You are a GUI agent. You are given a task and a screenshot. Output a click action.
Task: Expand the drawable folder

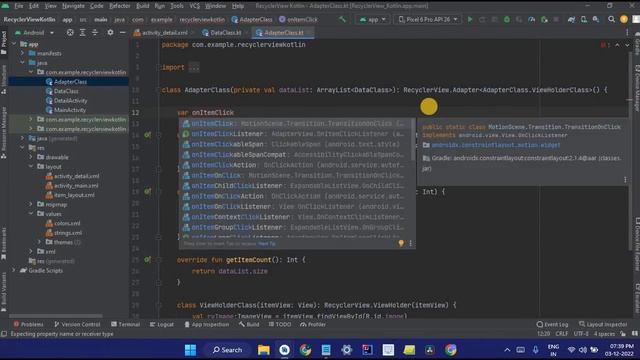(31, 157)
